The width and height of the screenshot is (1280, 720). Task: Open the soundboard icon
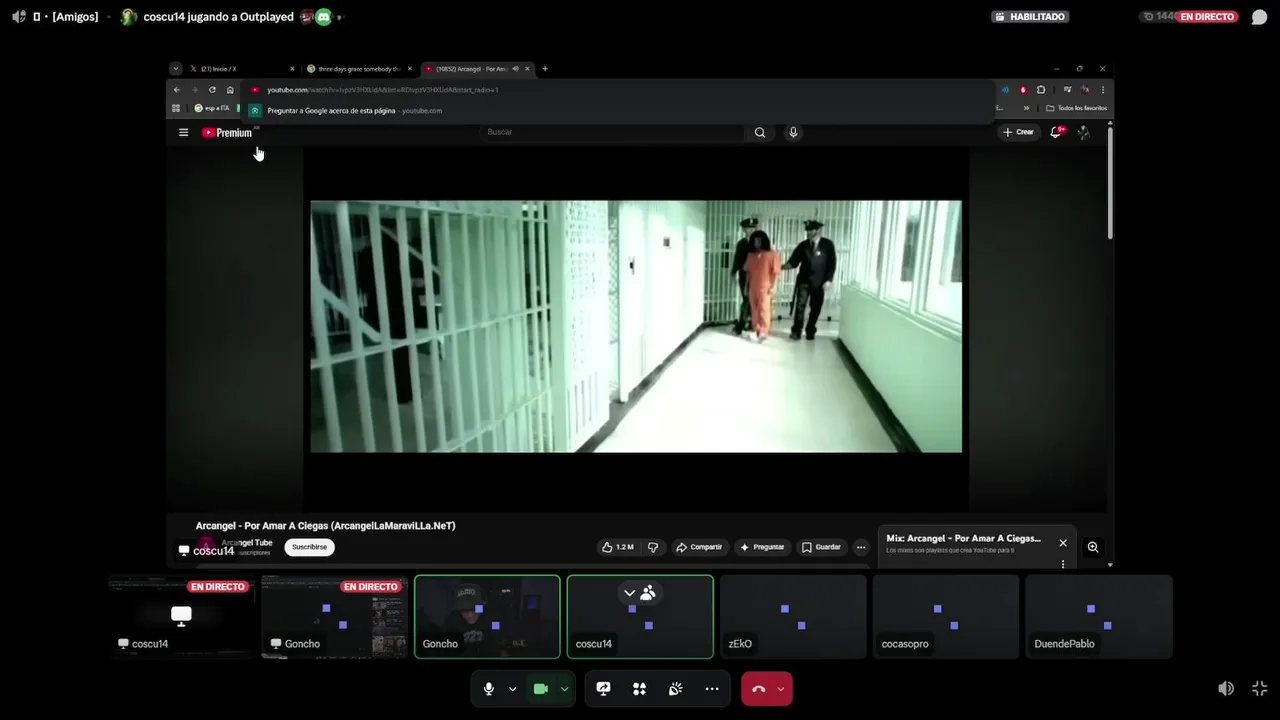pyautogui.click(x=675, y=689)
